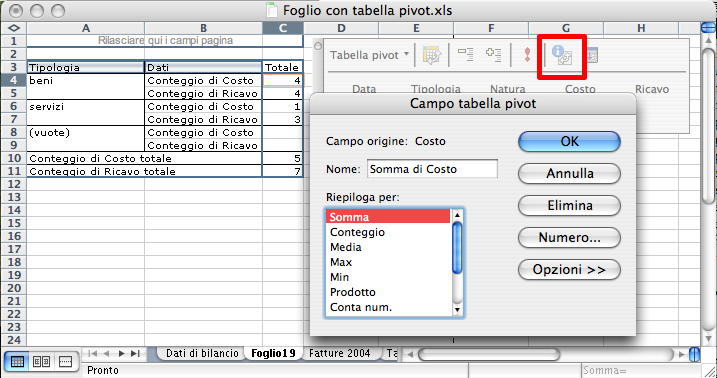The height and width of the screenshot is (378, 717).
Task: Click the third view icon with dotted line
Action: [x=65, y=362]
